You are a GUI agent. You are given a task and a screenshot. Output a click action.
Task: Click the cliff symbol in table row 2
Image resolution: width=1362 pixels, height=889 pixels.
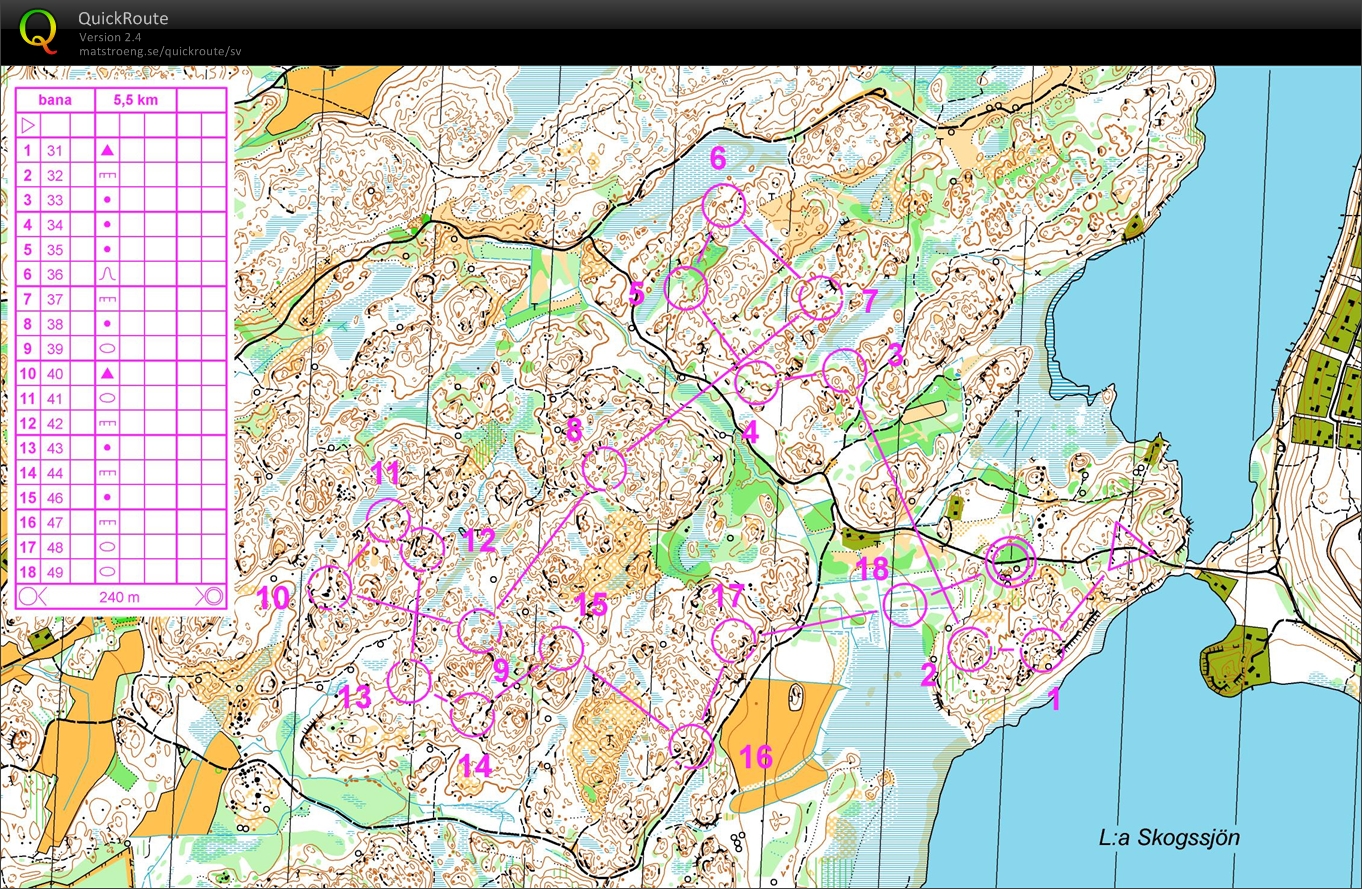[107, 175]
